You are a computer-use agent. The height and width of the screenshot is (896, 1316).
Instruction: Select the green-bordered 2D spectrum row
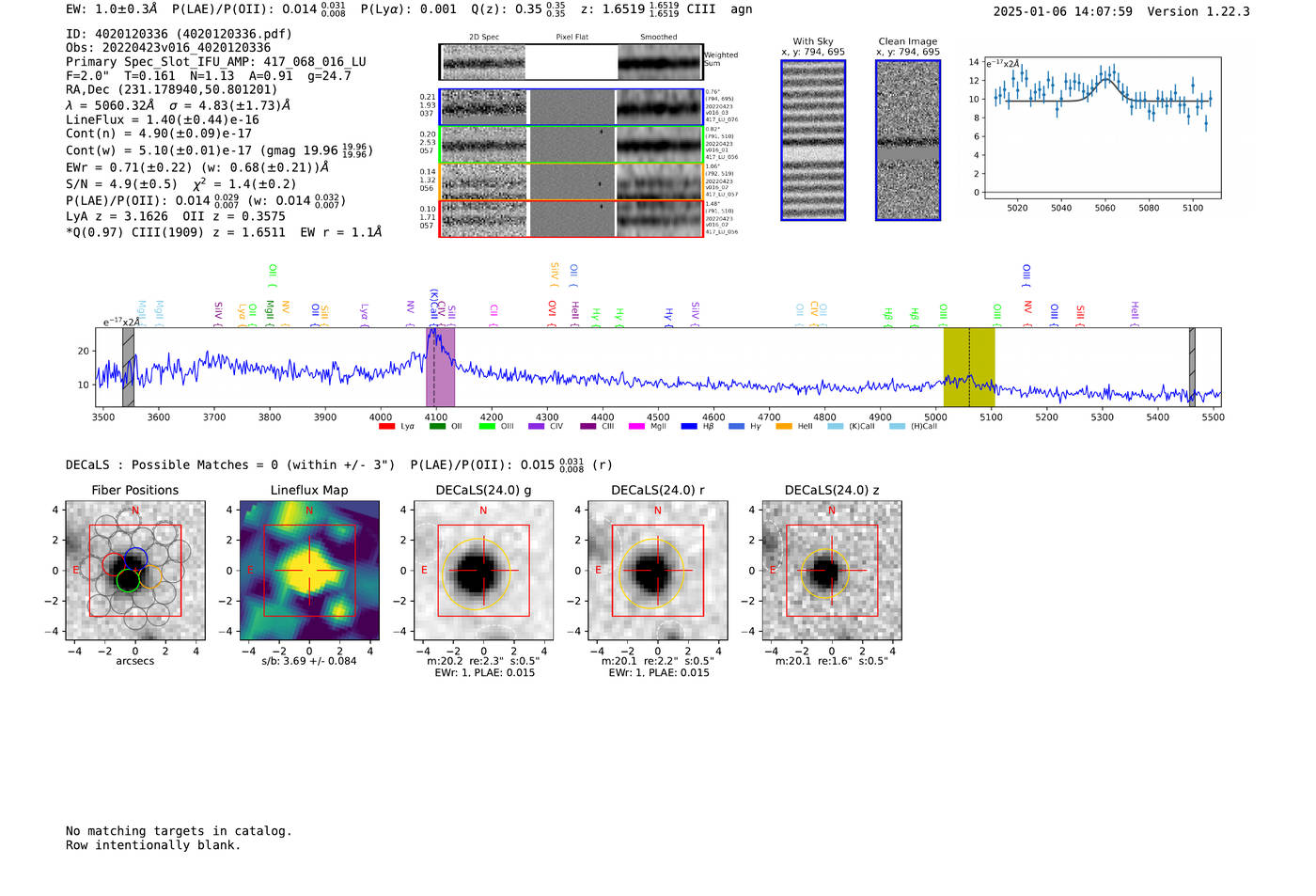[x=571, y=144]
